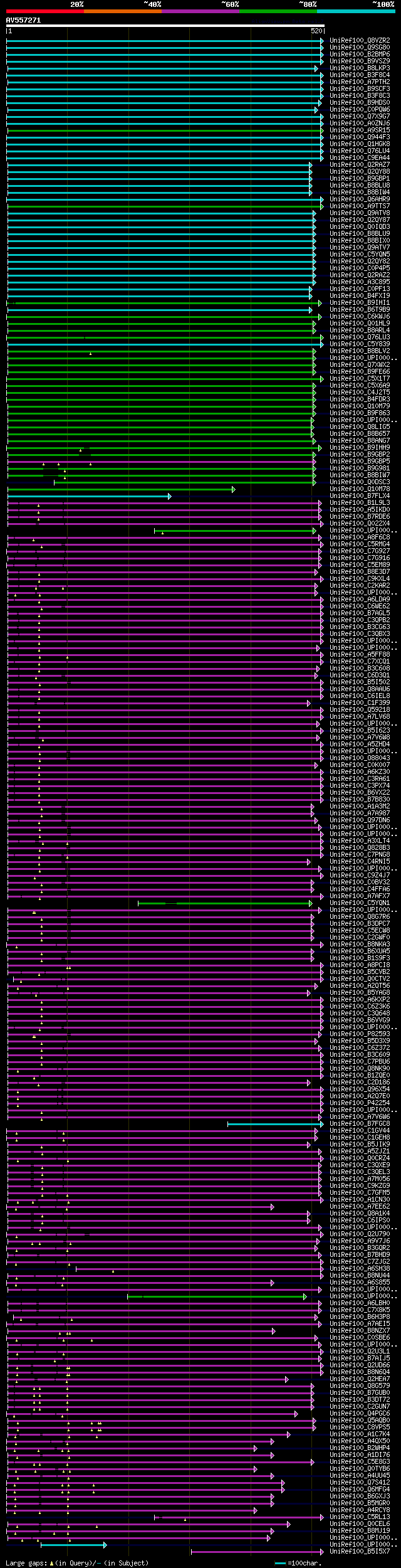
Task: Open the UniRef100_Q022X4 hit
Action: click(360, 524)
